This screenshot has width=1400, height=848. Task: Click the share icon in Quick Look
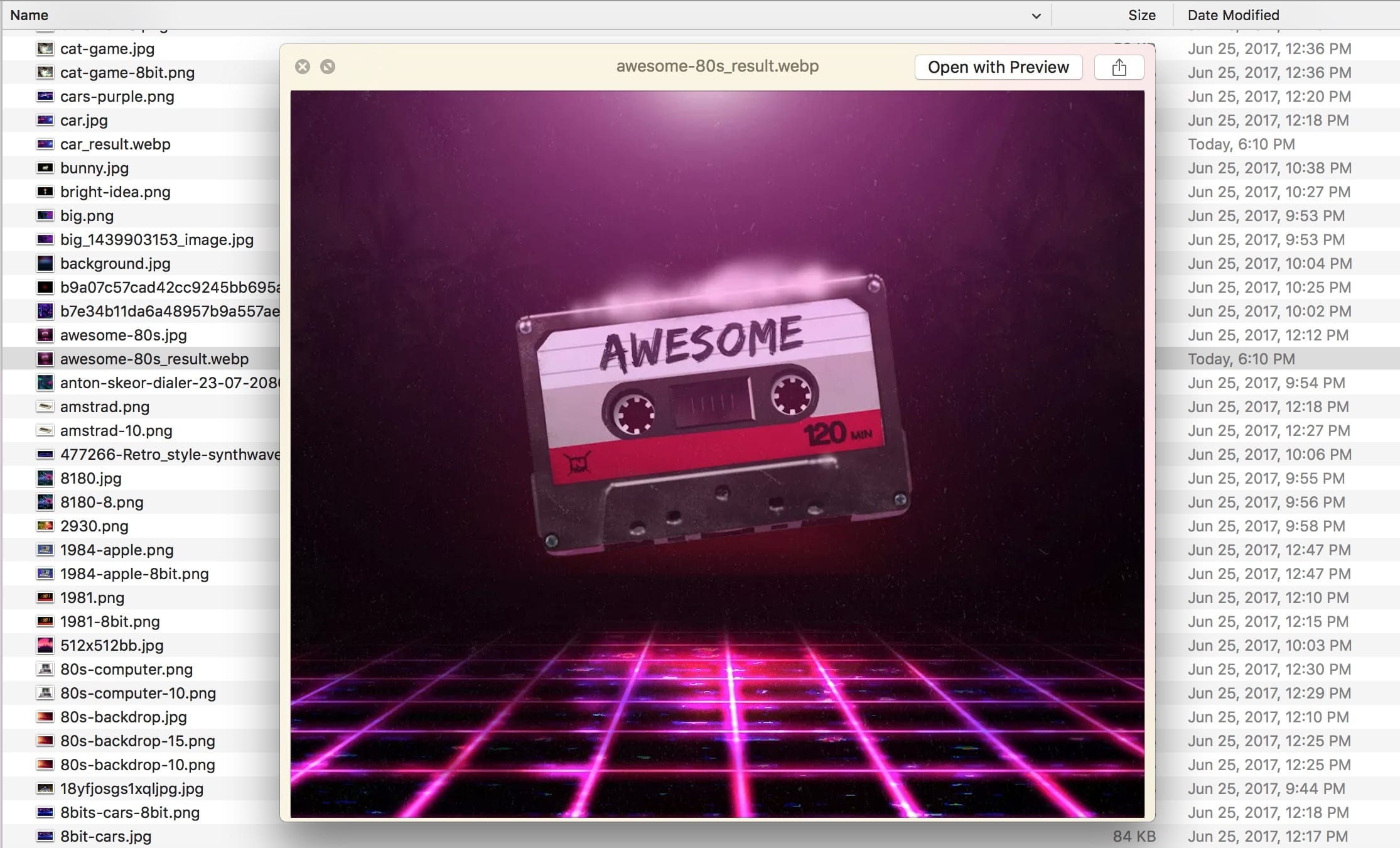coord(1119,67)
